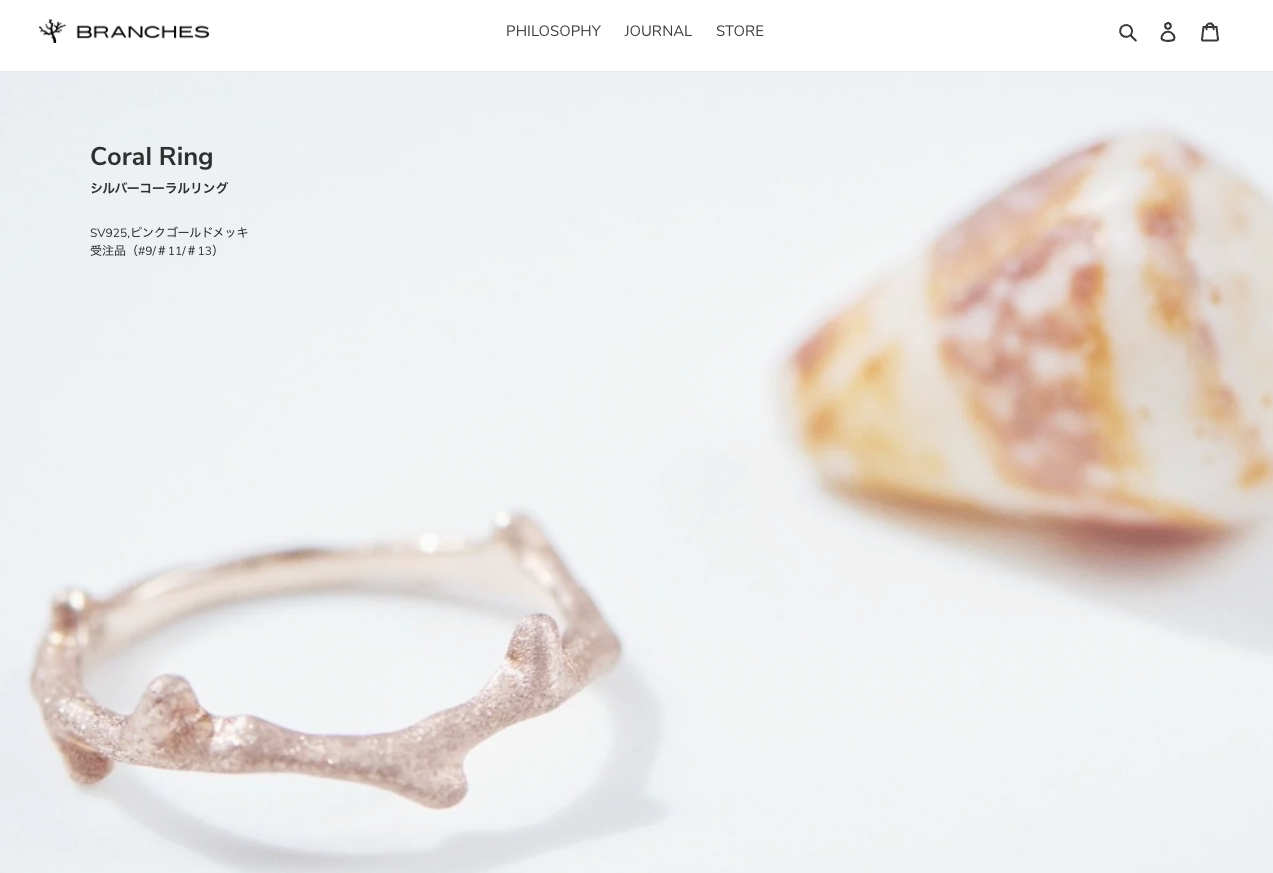Go to the JOURNAL page
The height and width of the screenshot is (873, 1273).
pos(658,31)
